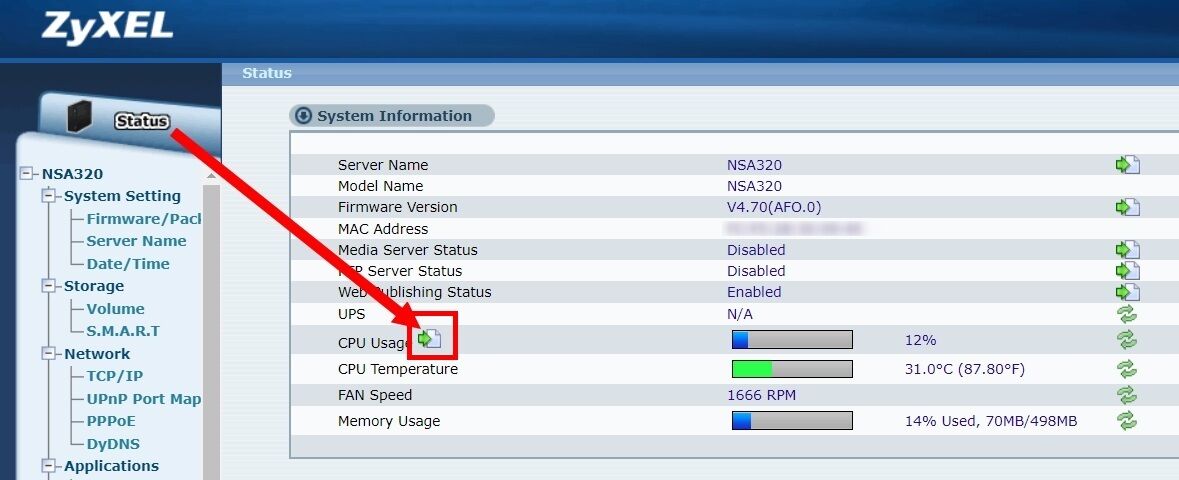Refresh the UPS status
Screen dimensions: 1179x480
tap(1126, 314)
